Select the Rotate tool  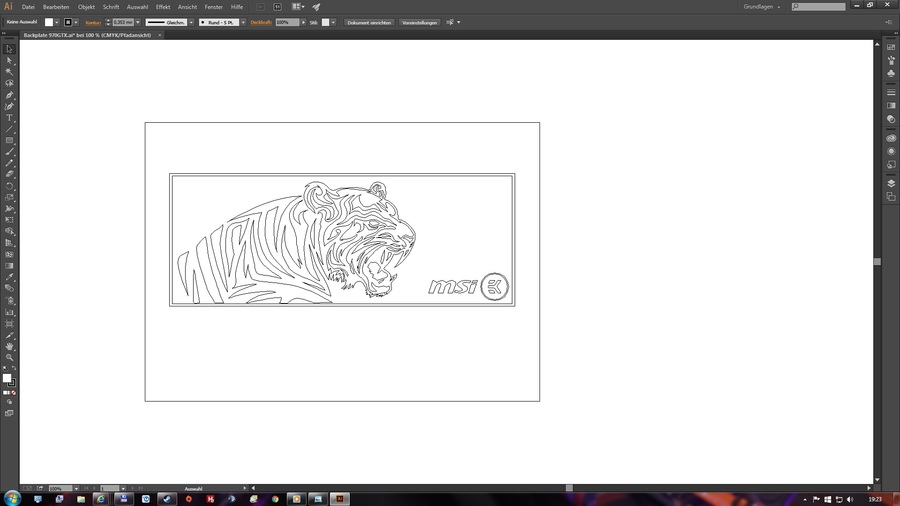click(x=9, y=186)
